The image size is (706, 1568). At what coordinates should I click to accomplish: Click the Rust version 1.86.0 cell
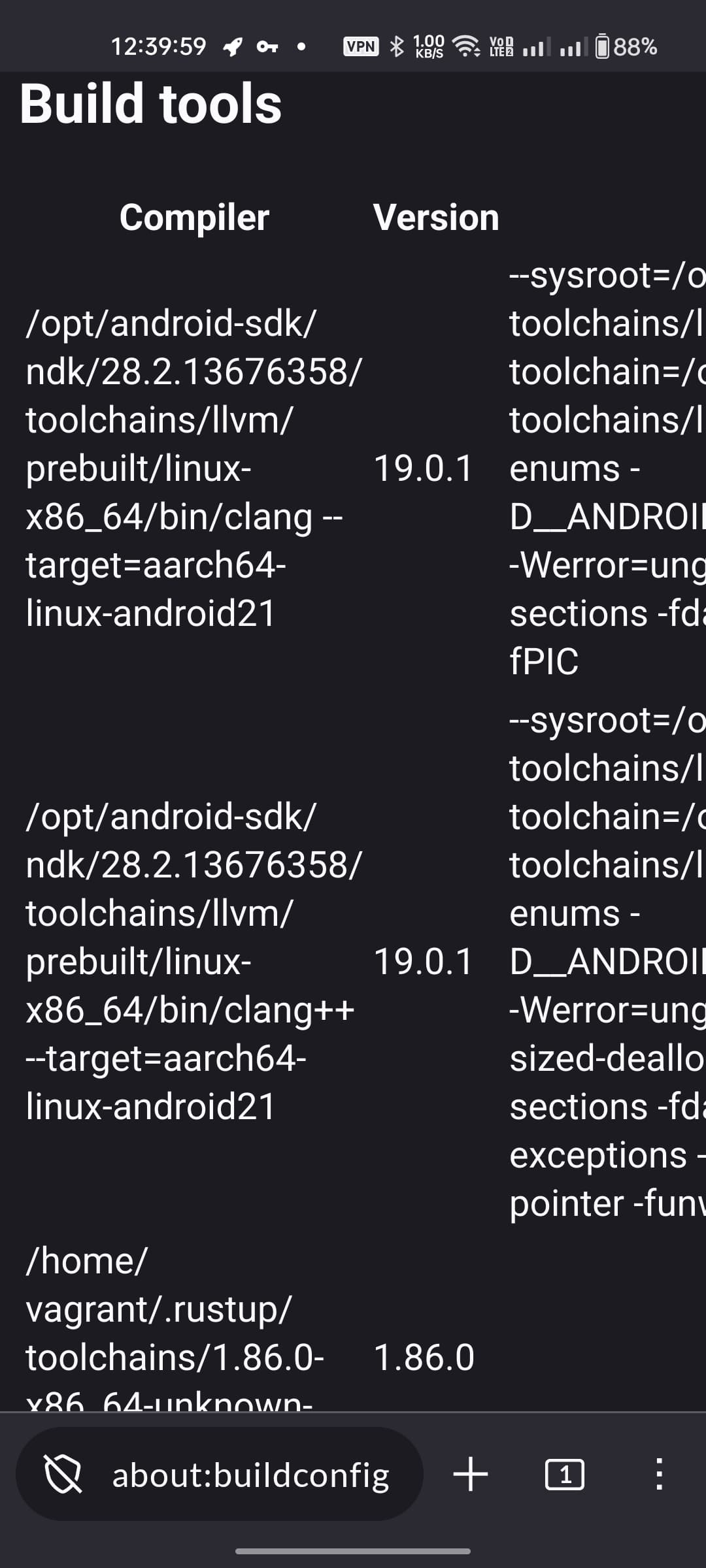tap(424, 1357)
